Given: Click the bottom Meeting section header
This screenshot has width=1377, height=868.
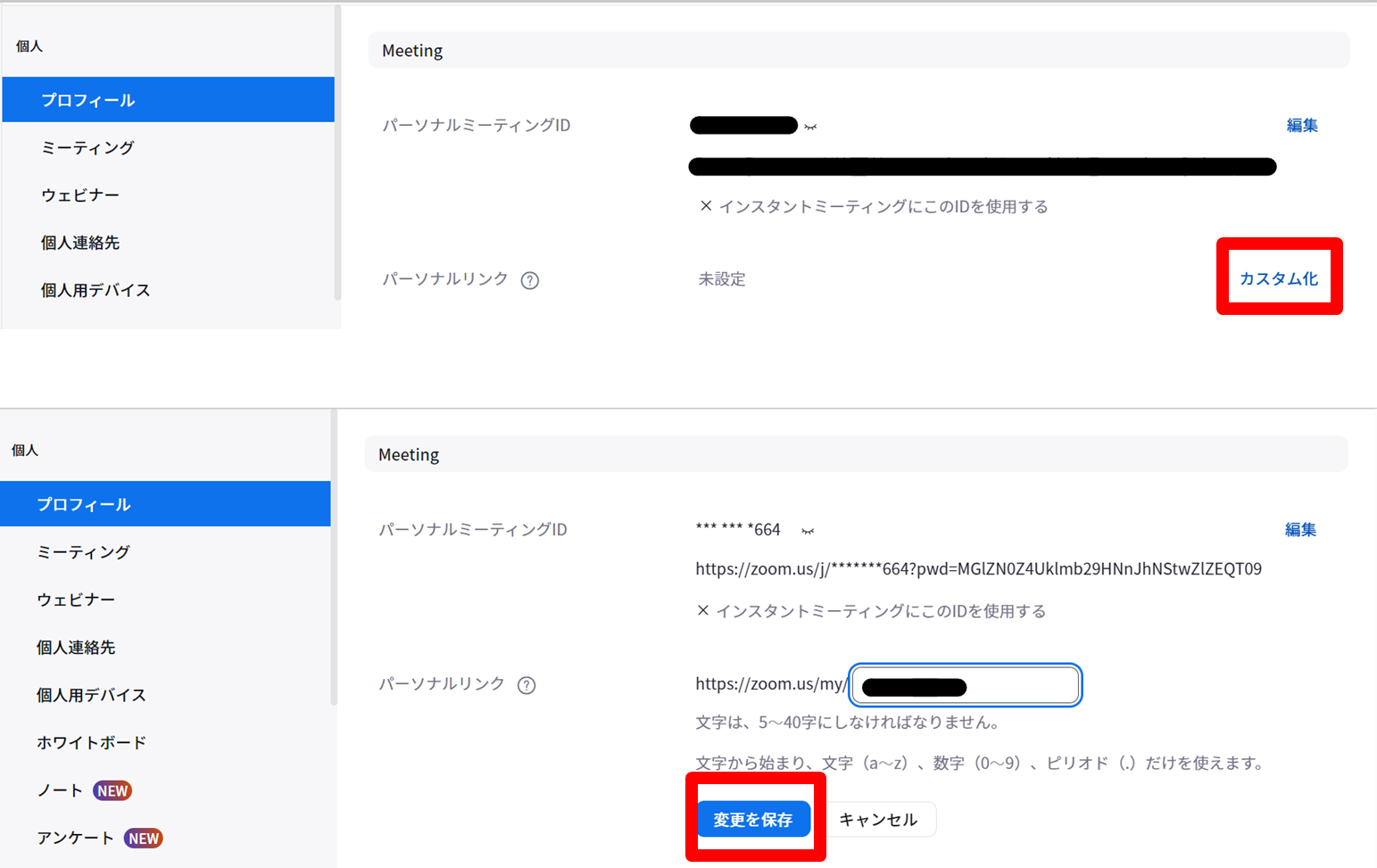Looking at the screenshot, I should click(x=857, y=454).
